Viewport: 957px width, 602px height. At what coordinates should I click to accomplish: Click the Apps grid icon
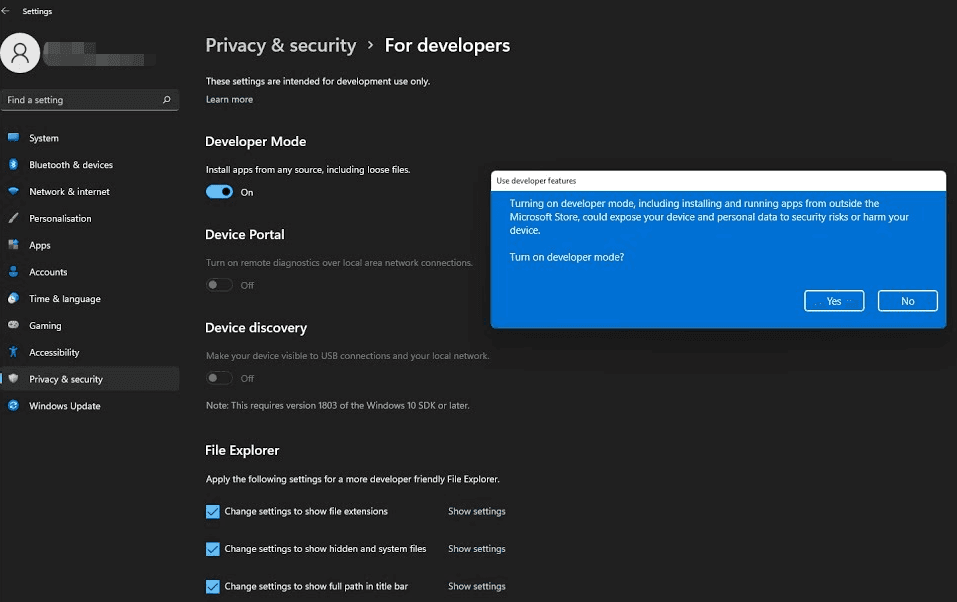pyautogui.click(x=13, y=245)
